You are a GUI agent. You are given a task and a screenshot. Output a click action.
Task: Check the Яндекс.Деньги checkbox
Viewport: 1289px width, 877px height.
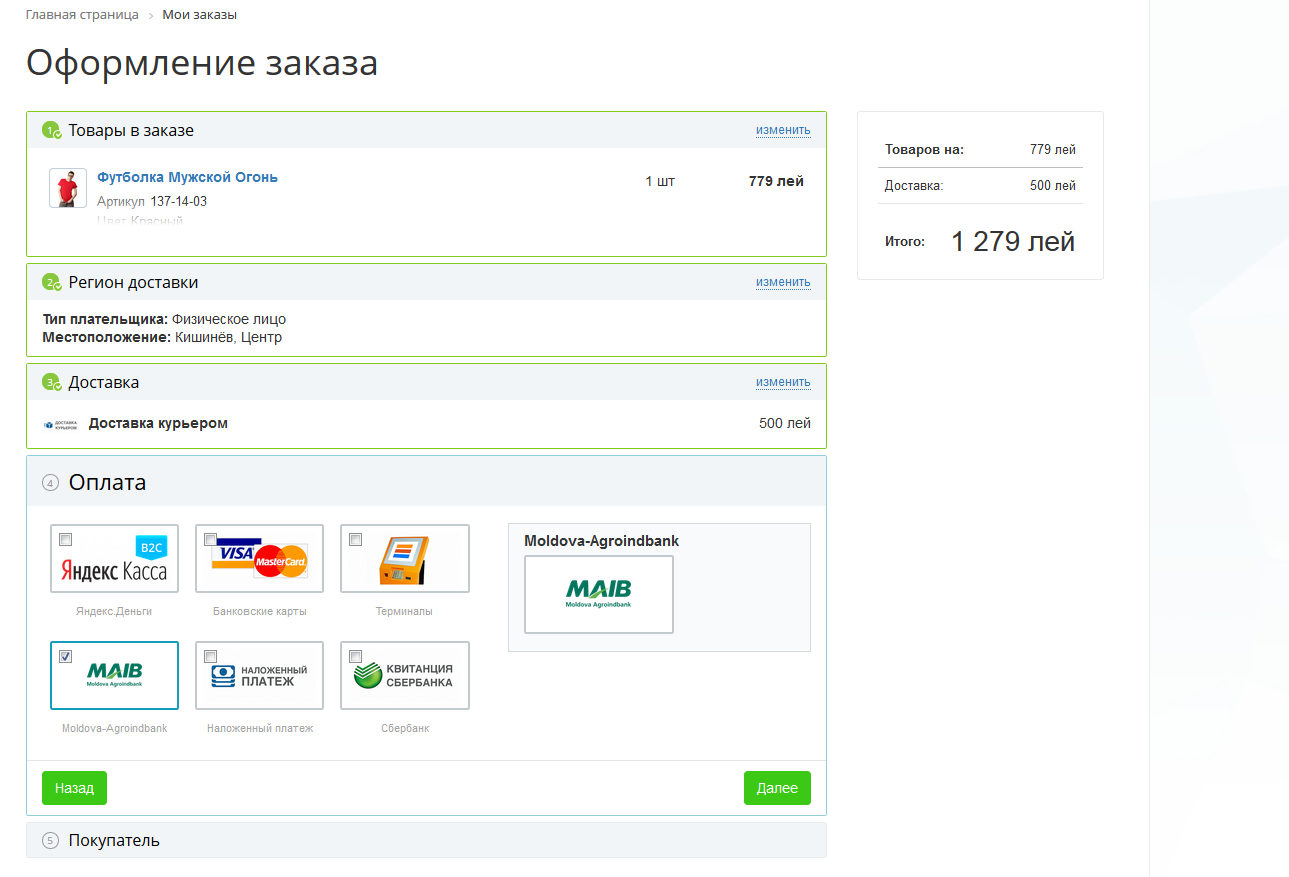point(66,540)
